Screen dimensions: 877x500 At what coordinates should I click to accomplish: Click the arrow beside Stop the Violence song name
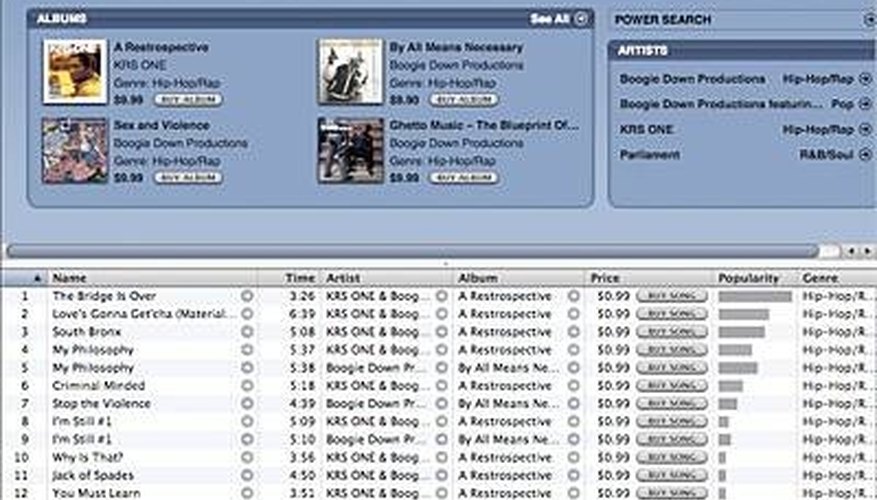[x=247, y=404]
